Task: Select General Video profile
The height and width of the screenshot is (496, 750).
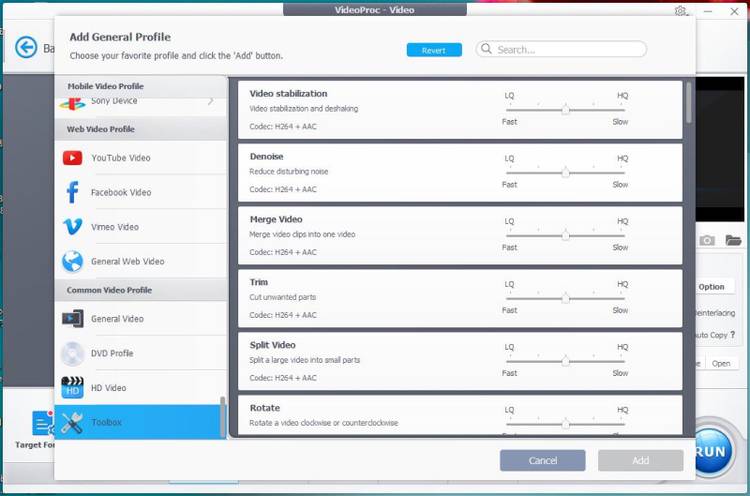Action: pos(141,319)
